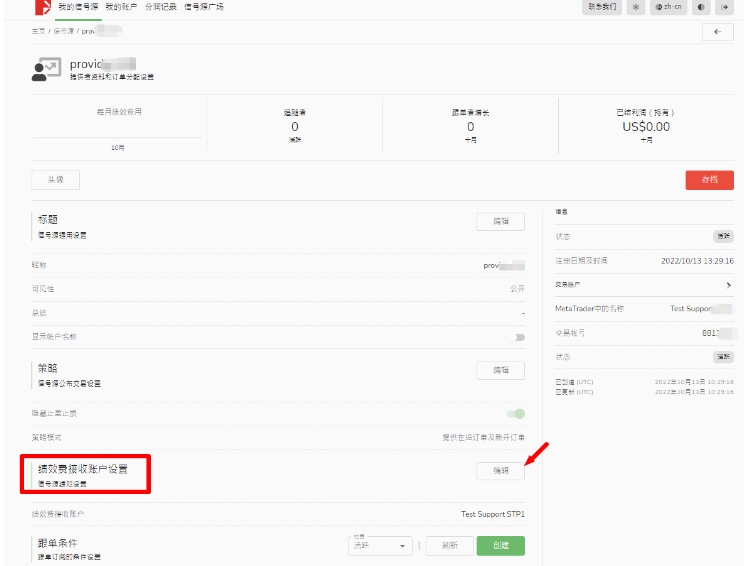
Task: Open the 分润记录 tab
Action: [x=161, y=7]
